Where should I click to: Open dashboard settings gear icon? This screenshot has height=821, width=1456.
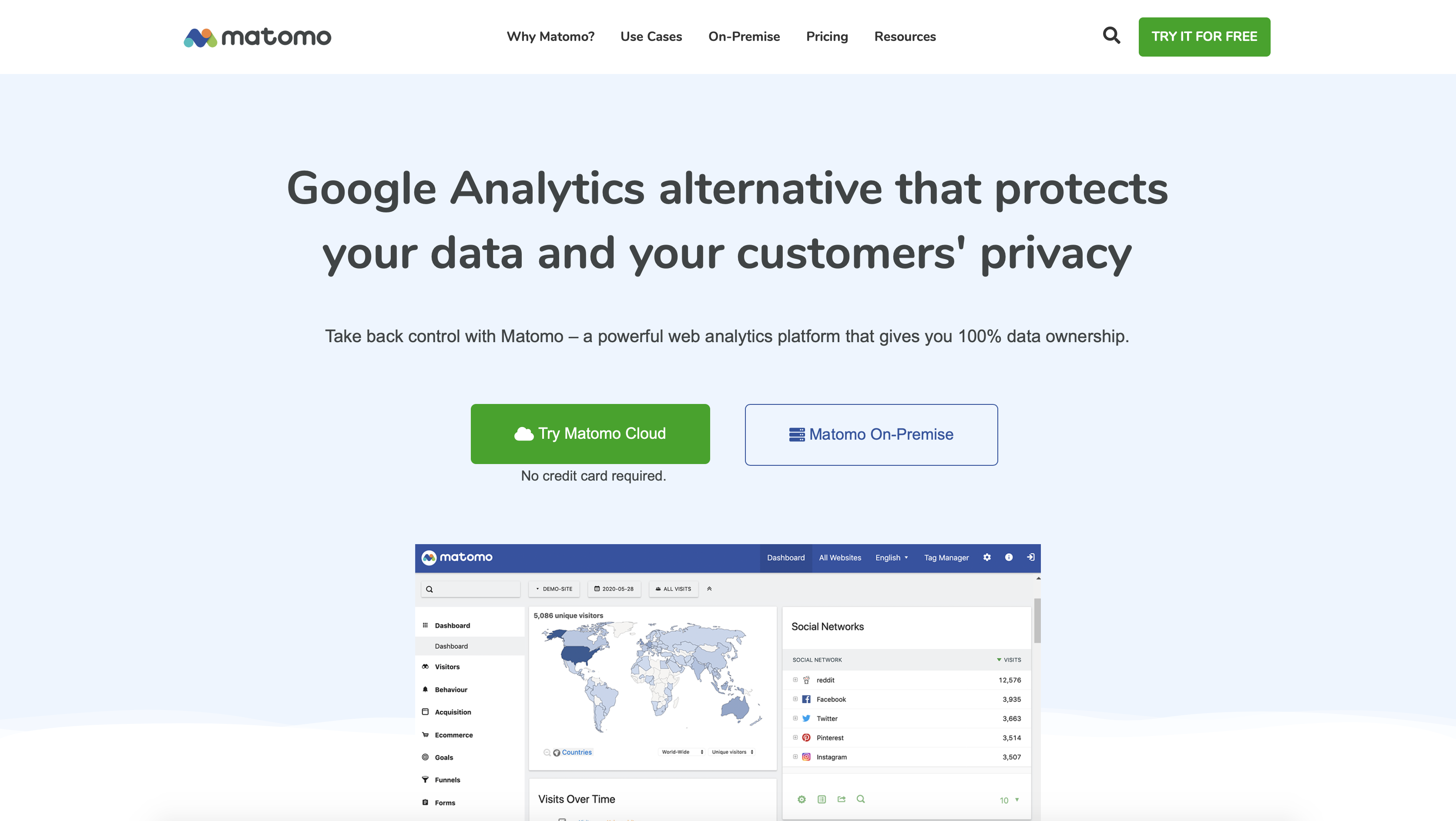987,557
